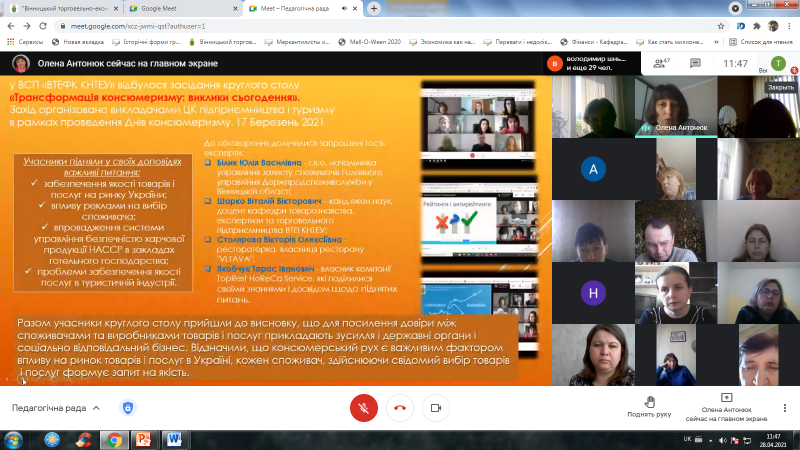Switch to the Вінницький торговельно-економічний tab
Viewport: 800px width, 450px height.
[65, 8]
